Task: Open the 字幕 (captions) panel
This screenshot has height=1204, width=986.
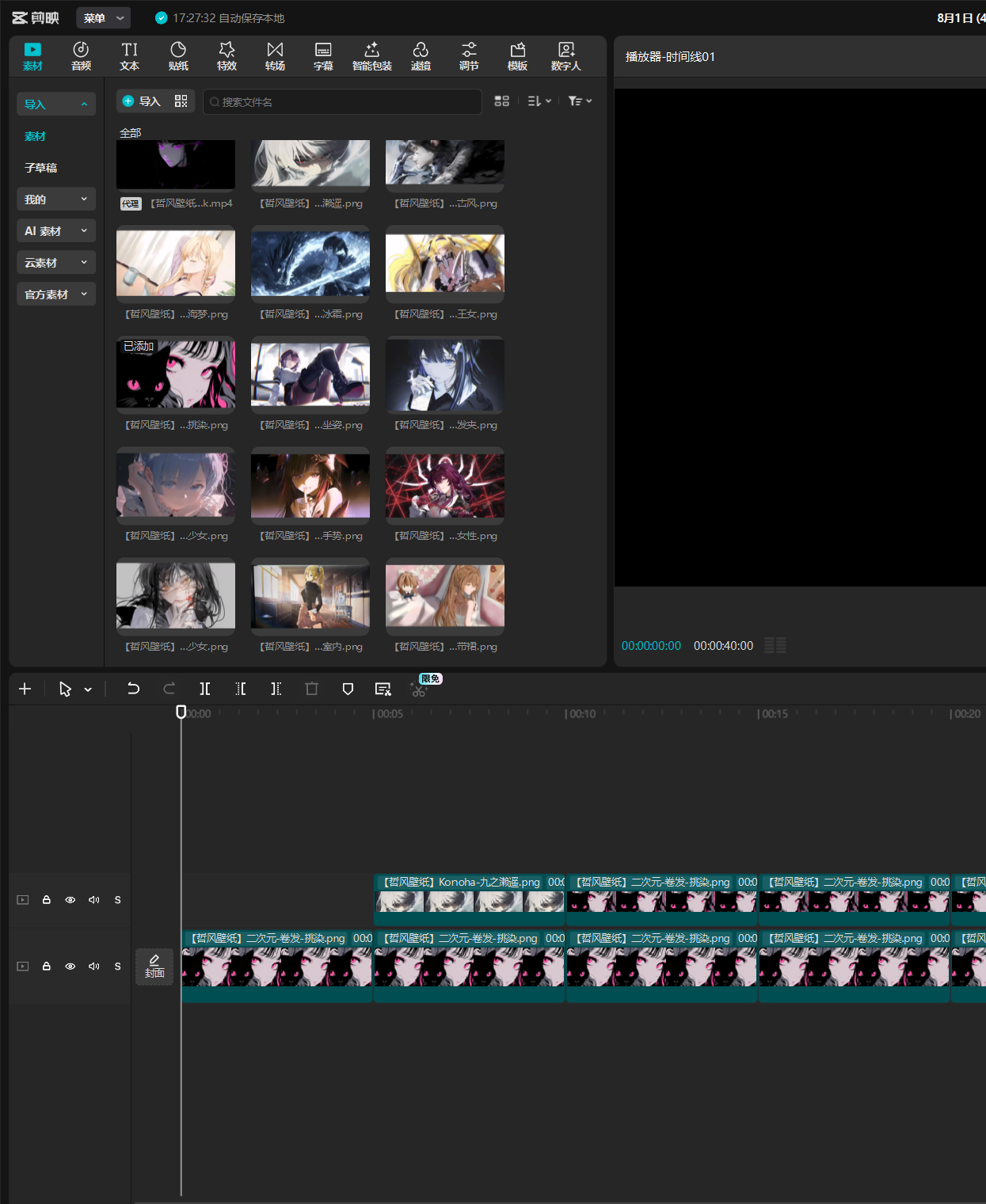Action: coord(323,56)
